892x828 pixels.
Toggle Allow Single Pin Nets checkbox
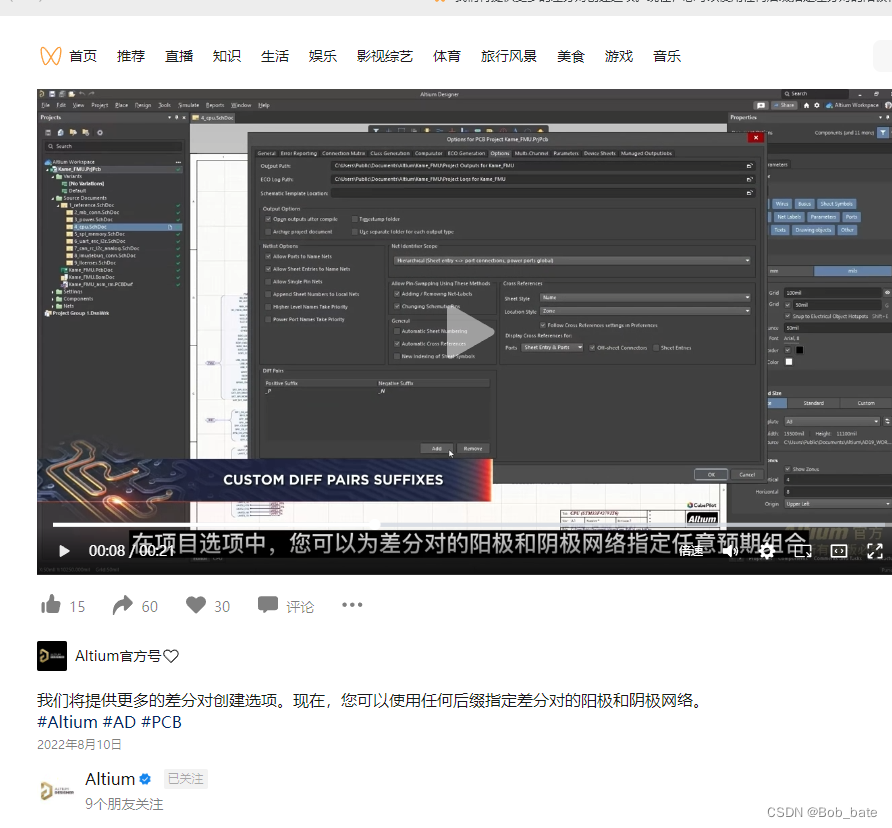tap(268, 282)
